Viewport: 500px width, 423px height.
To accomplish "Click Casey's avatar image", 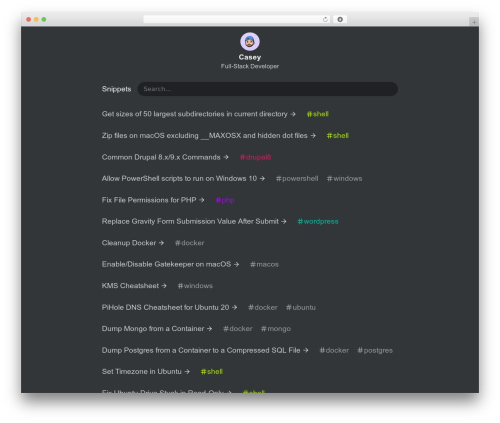I will (x=250, y=42).
